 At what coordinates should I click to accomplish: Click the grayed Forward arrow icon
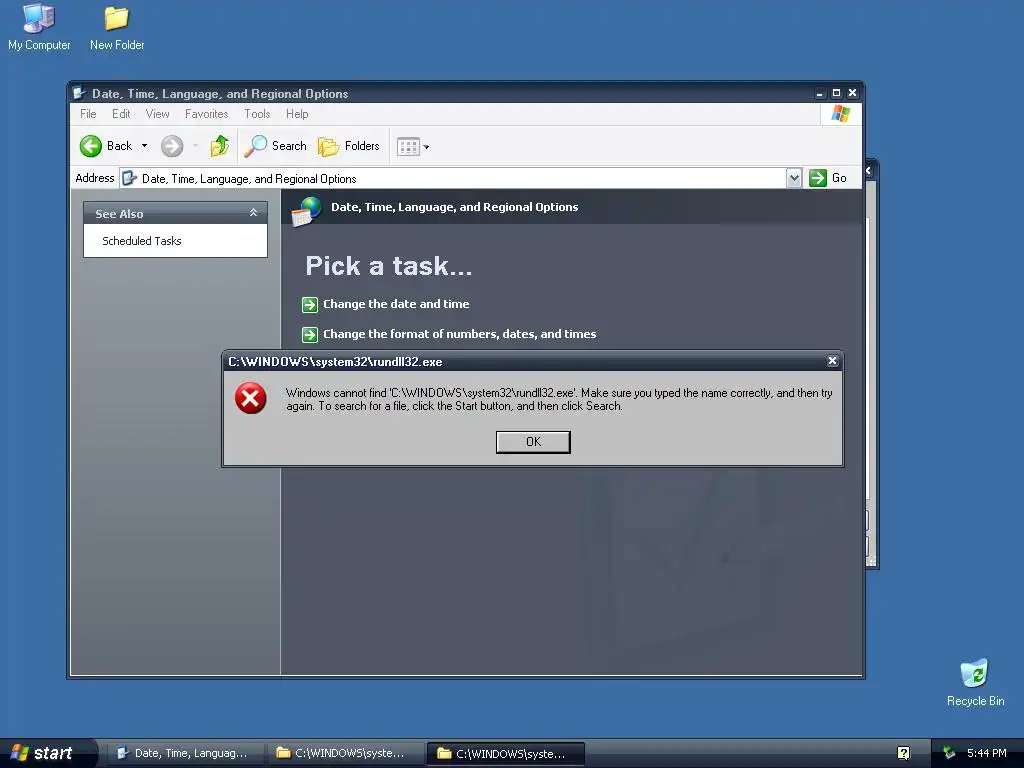pos(172,146)
